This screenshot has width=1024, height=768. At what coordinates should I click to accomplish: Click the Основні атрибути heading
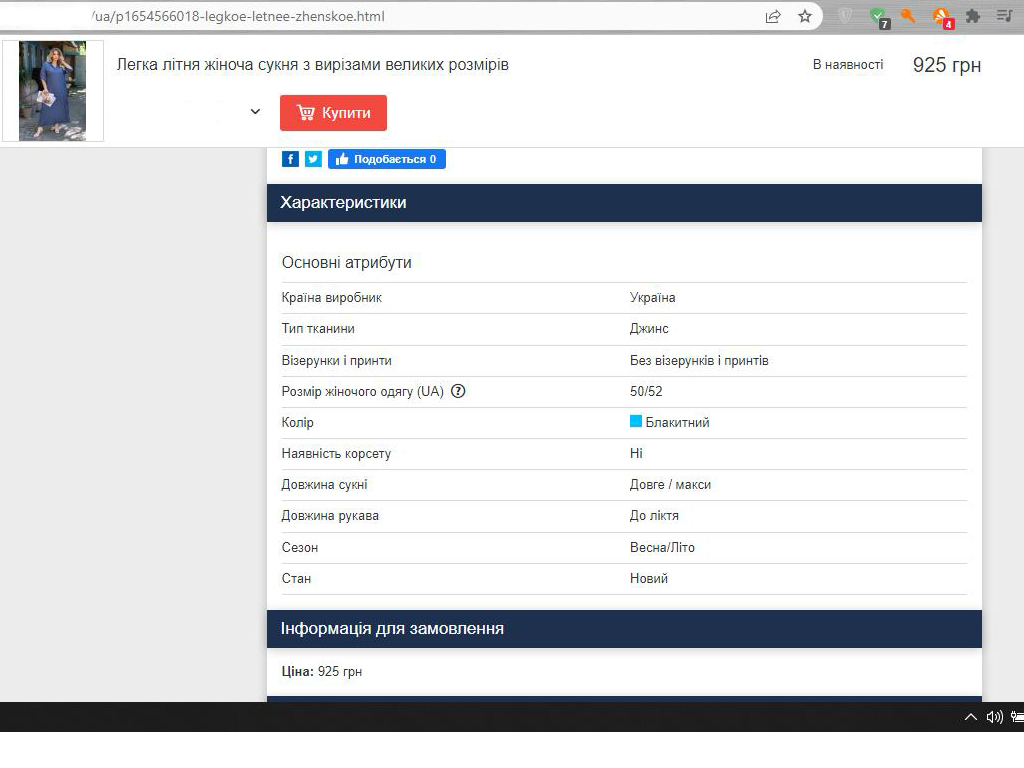[x=347, y=263]
